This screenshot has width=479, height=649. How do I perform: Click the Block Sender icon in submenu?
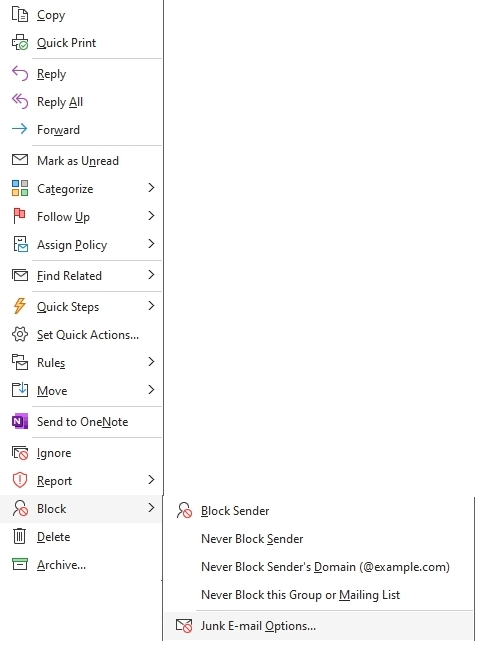point(184,510)
